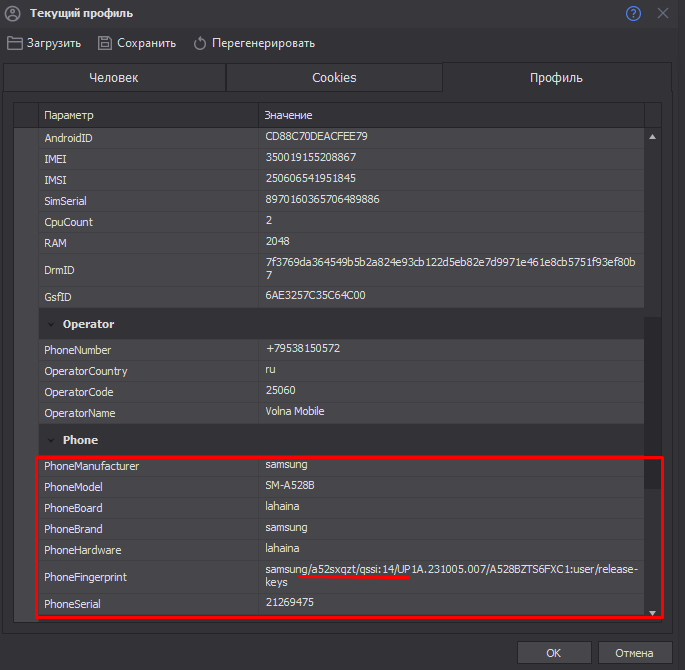Click the CpuCount parameter name
This screenshot has height=670, width=685.
pyautogui.click(x=69, y=222)
